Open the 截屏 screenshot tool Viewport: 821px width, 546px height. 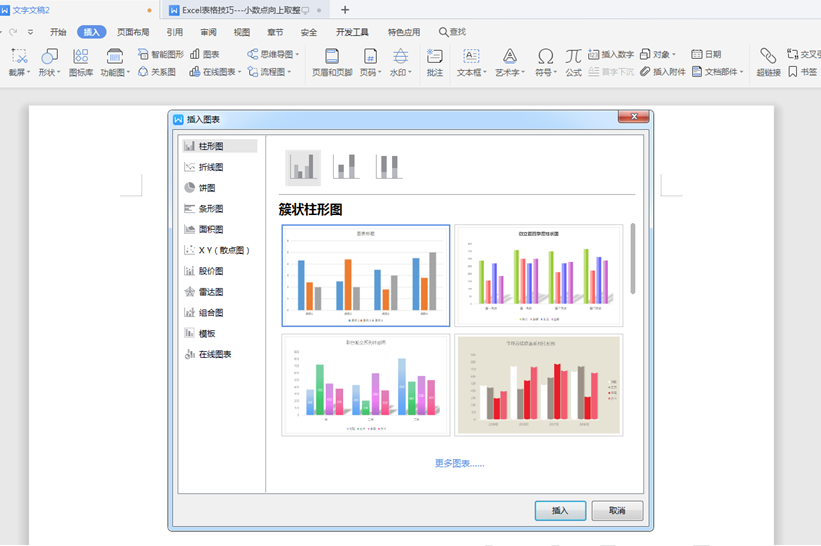point(19,62)
